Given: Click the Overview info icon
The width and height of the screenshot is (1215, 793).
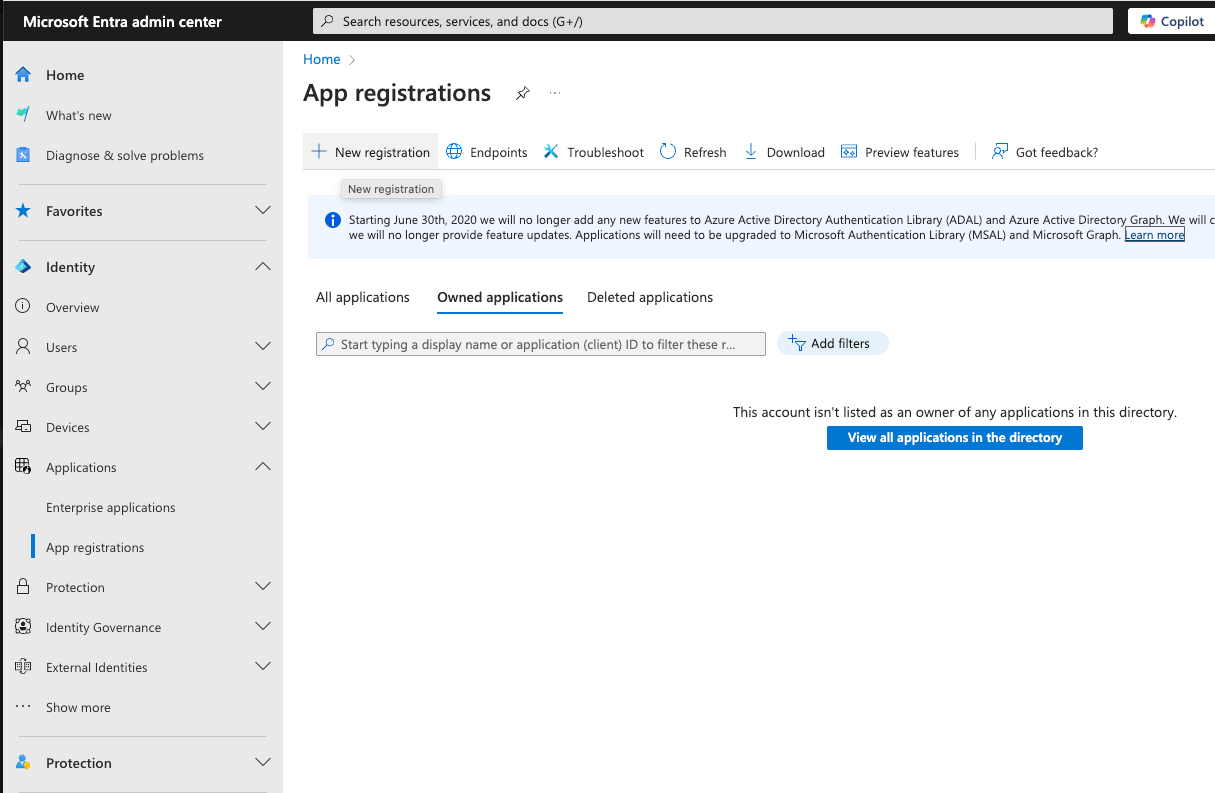Looking at the screenshot, I should 23,307.
